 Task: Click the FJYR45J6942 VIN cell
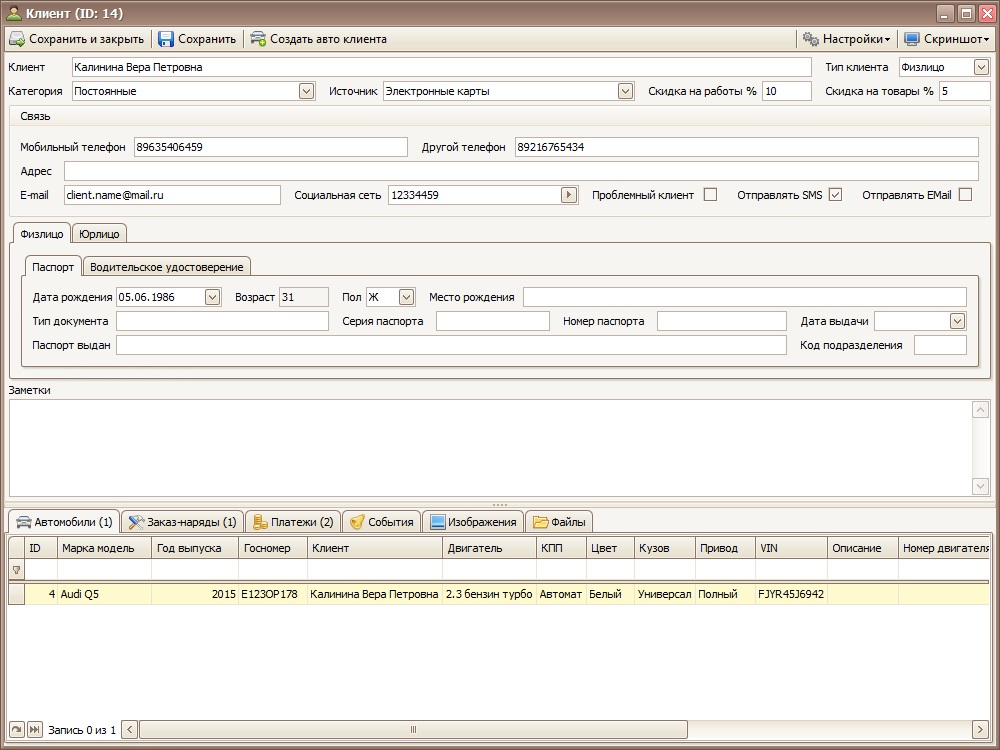(791, 594)
